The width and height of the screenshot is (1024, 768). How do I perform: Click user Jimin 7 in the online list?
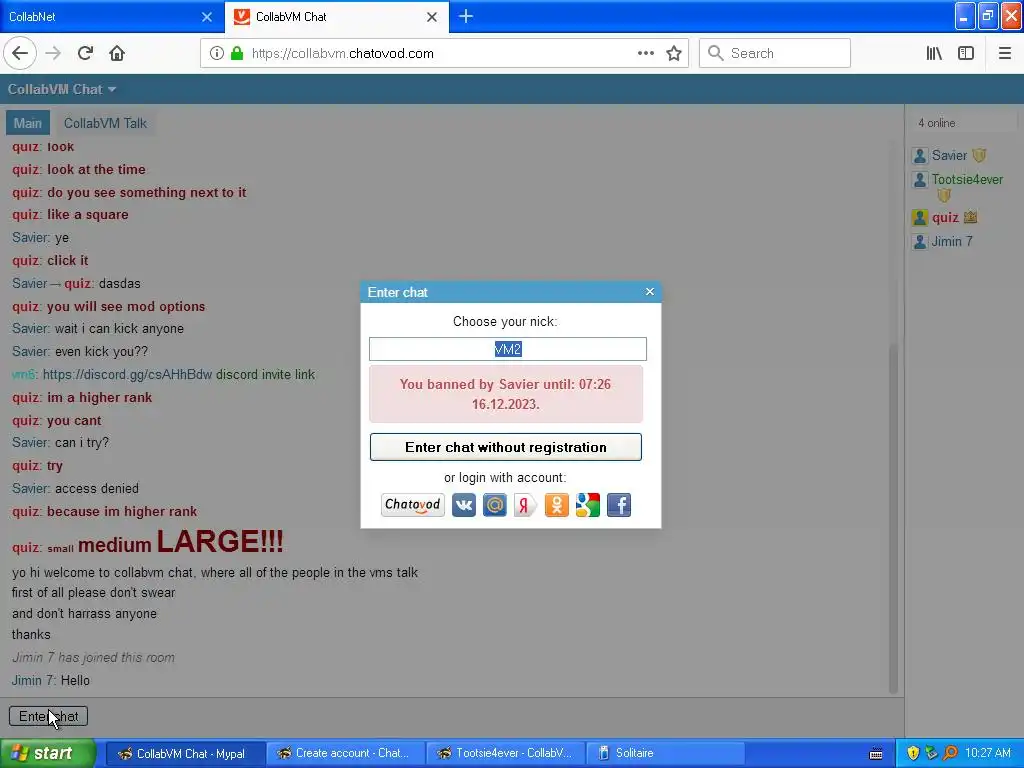pos(952,242)
